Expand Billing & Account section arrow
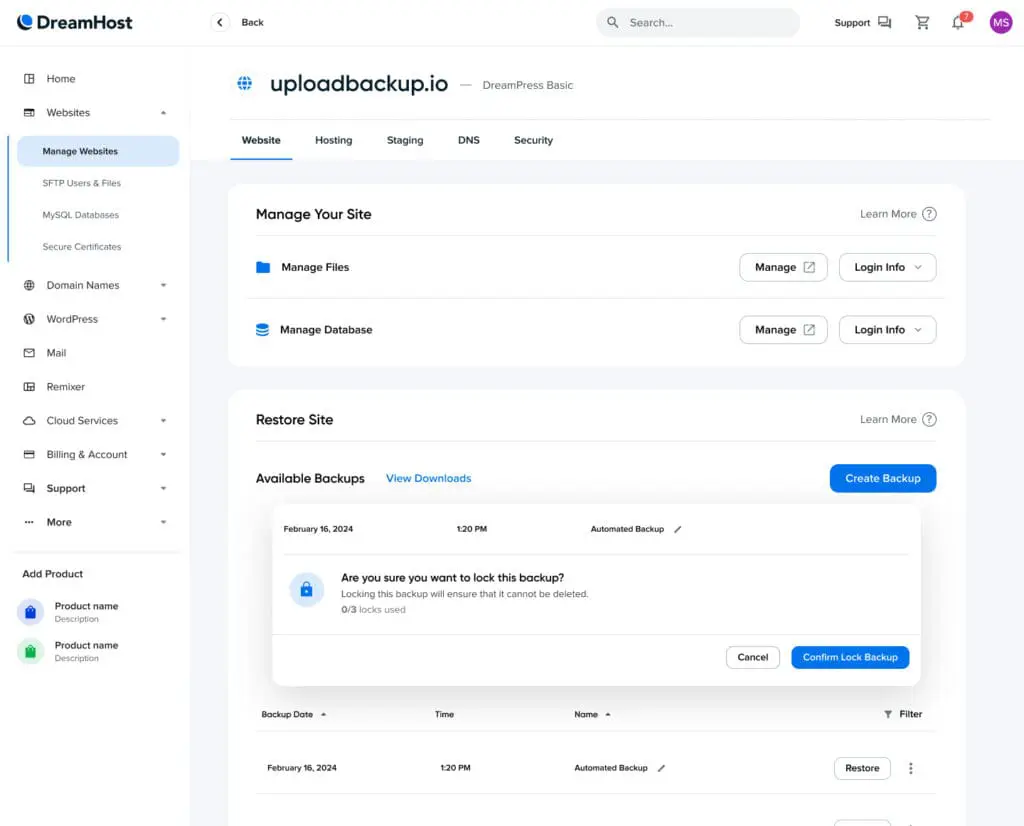The height and width of the screenshot is (826, 1024). [x=163, y=454]
